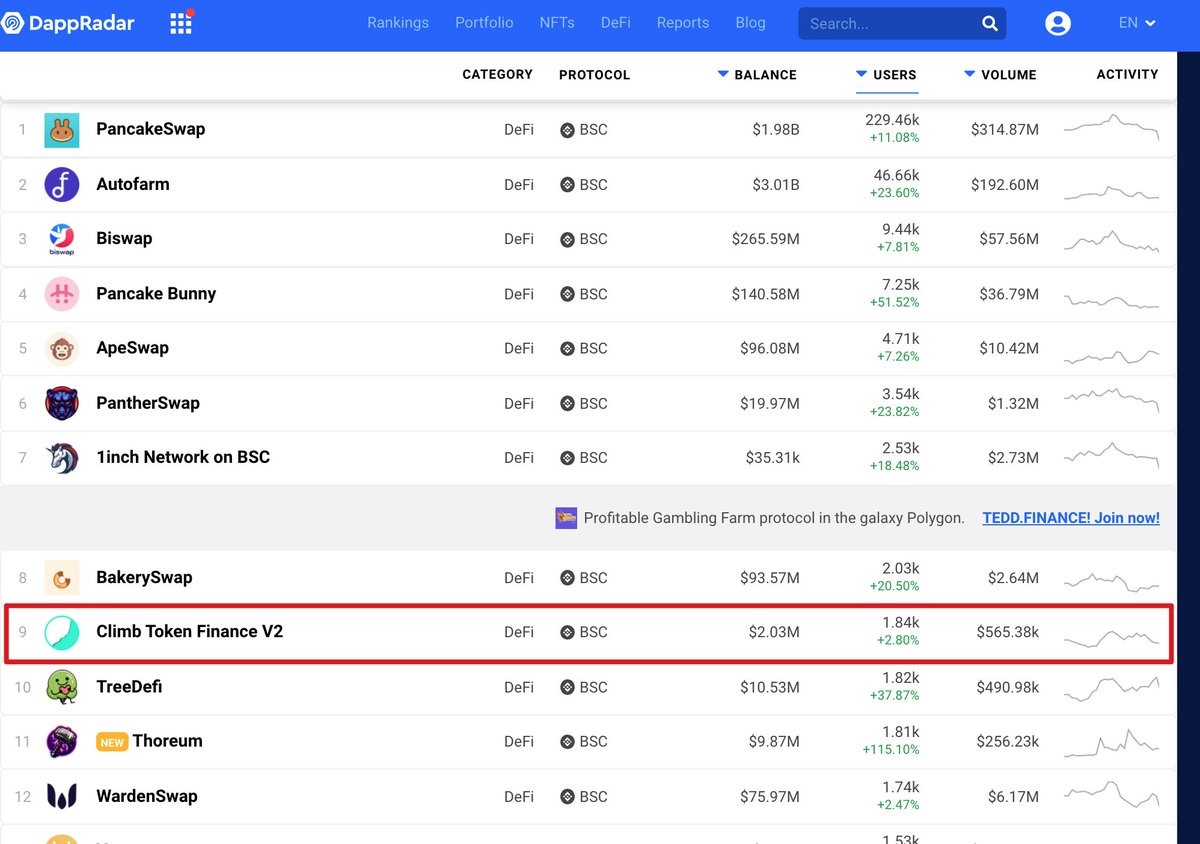Click the 1inch Network unicorn logo

click(x=62, y=457)
